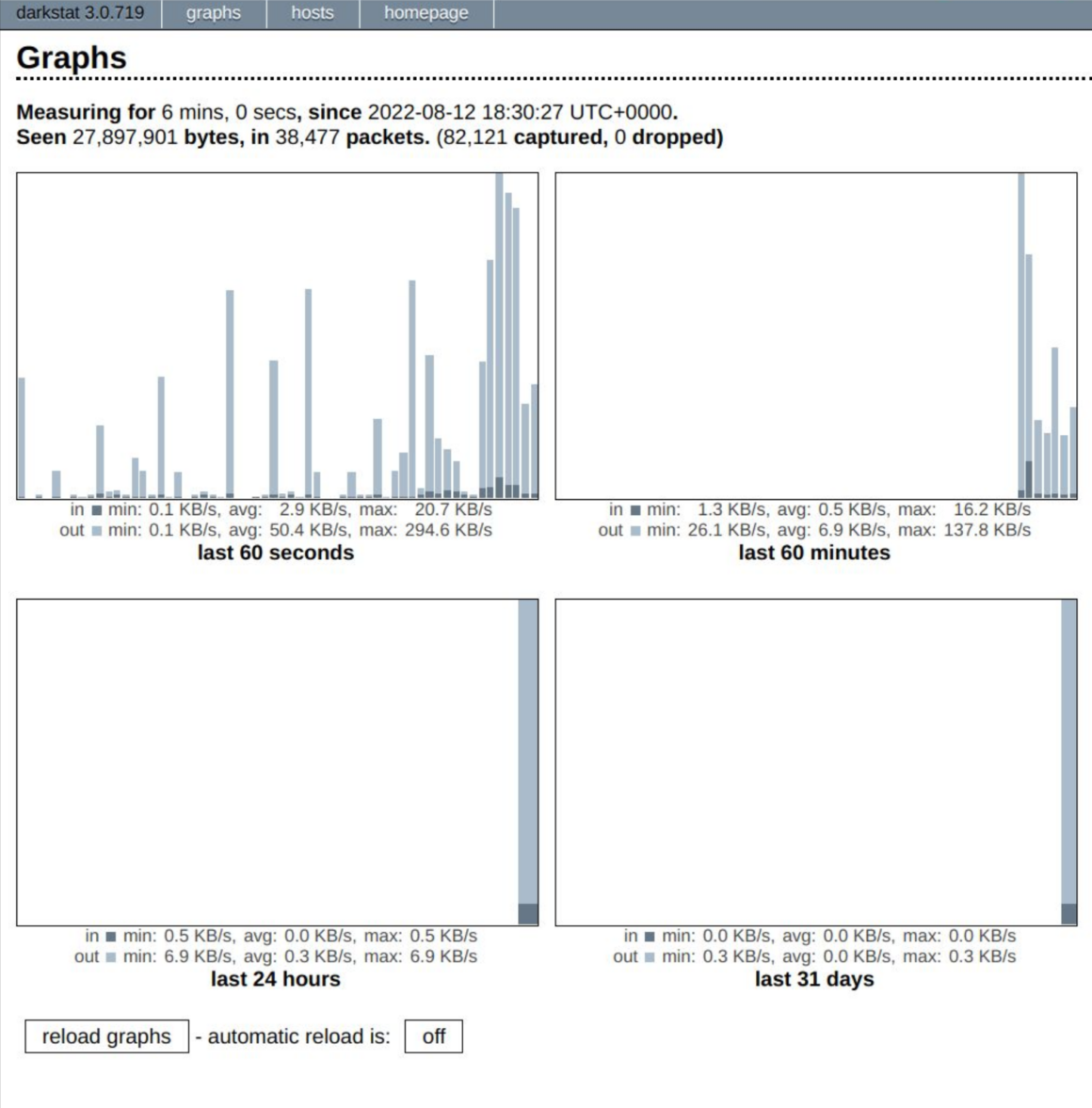Select the 'in' legend square under last 60 minutes
This screenshot has width=1092, height=1108.
coord(635,510)
